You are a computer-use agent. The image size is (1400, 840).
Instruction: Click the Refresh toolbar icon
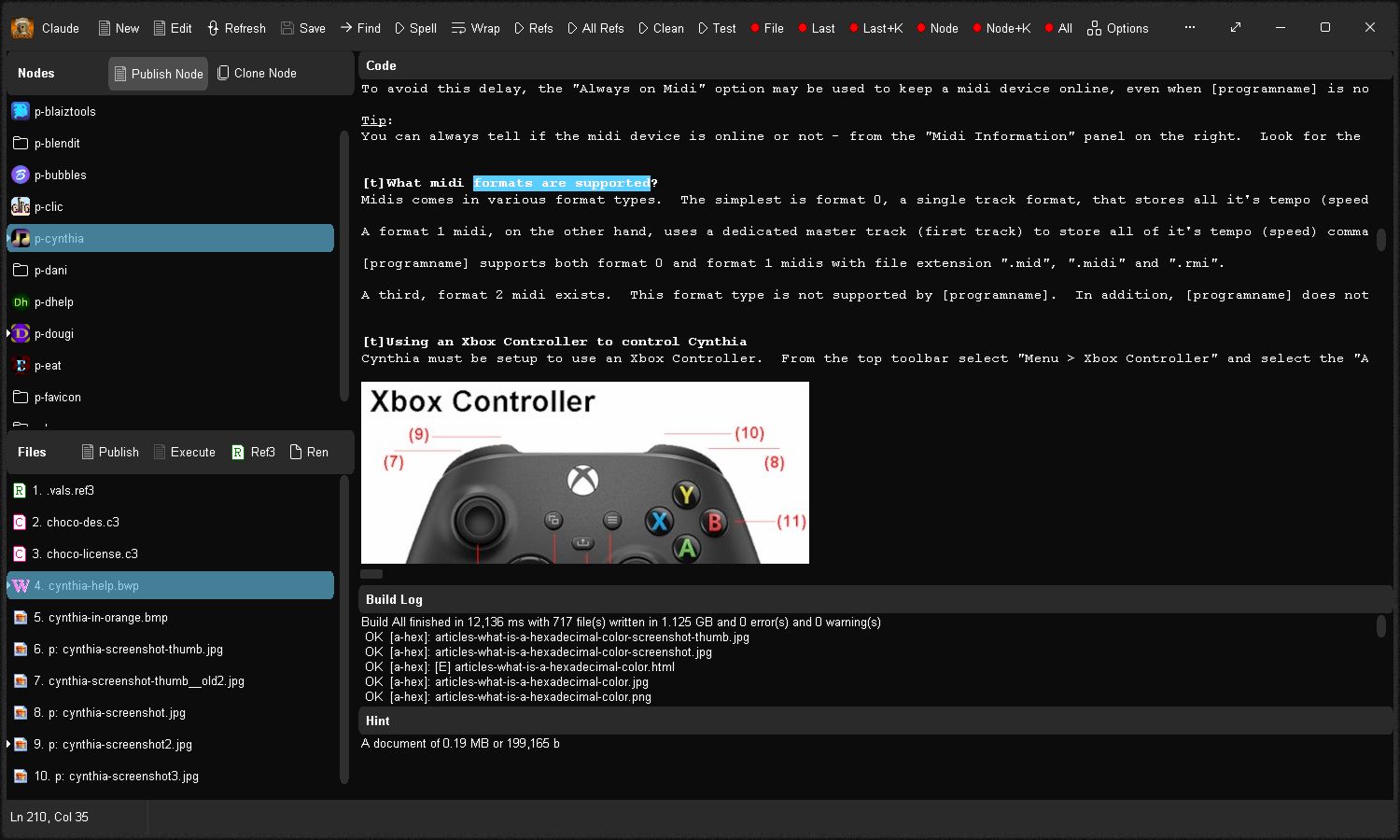point(214,28)
